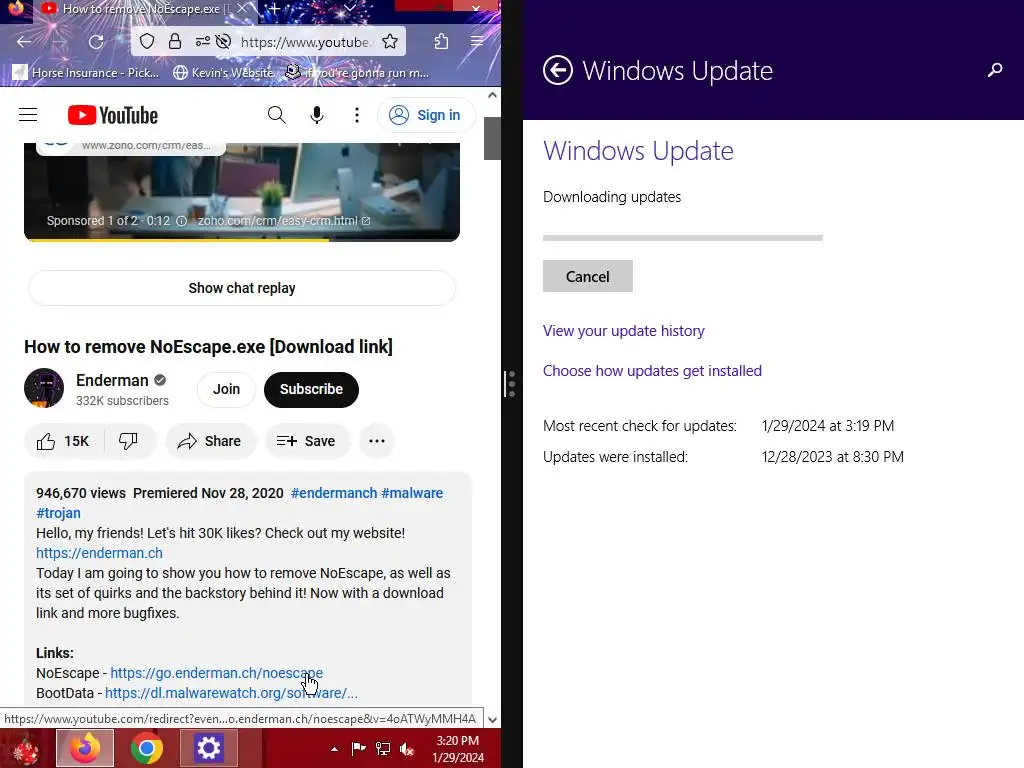Bookmark this page with the star
This screenshot has width=1024, height=768.
click(390, 42)
